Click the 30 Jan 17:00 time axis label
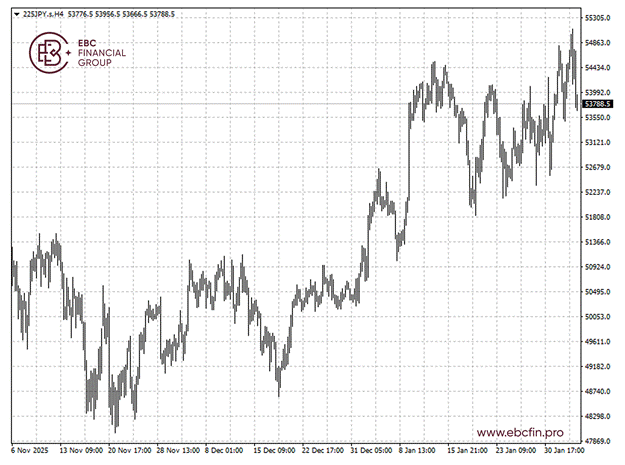The image size is (625, 465). (x=556, y=451)
